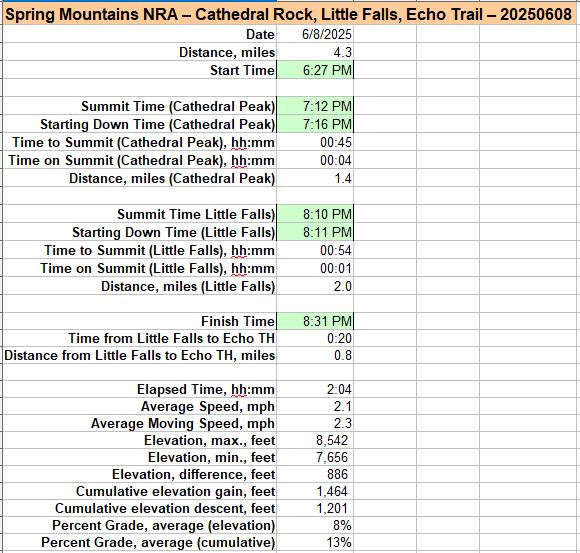Viewport: 580px width, 553px height.
Task: Select the total distance 4.3 cell
Action: (315, 52)
